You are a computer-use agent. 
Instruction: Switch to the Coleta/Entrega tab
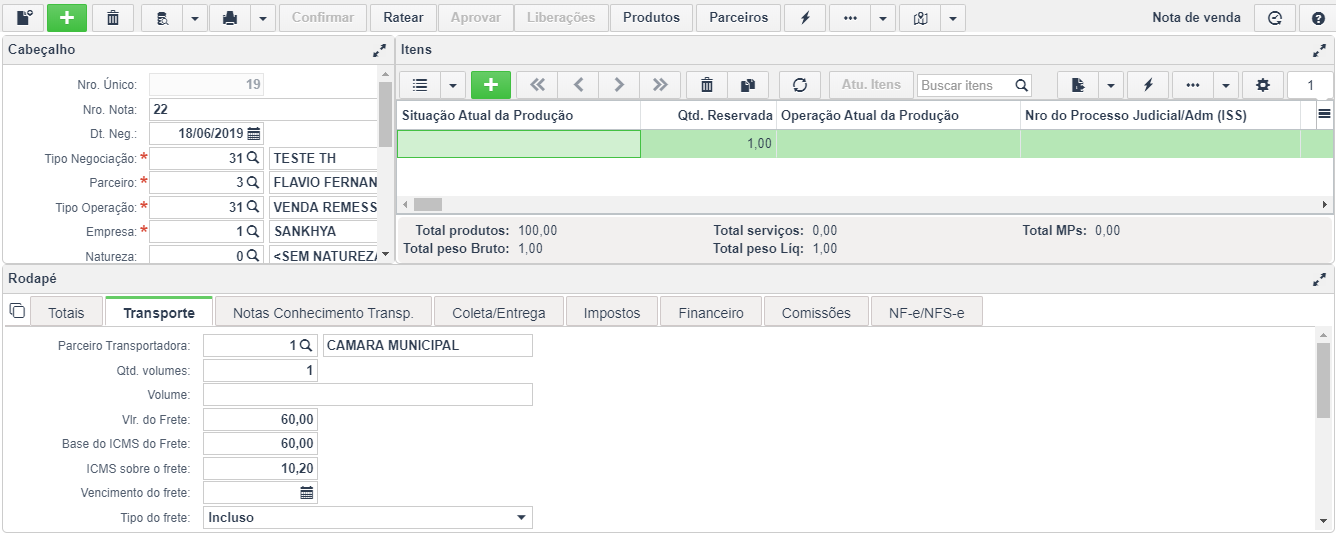(498, 313)
